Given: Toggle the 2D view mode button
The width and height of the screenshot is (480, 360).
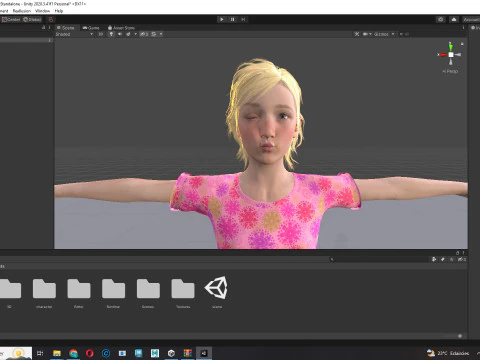Looking at the screenshot, I should pyautogui.click(x=101, y=34).
